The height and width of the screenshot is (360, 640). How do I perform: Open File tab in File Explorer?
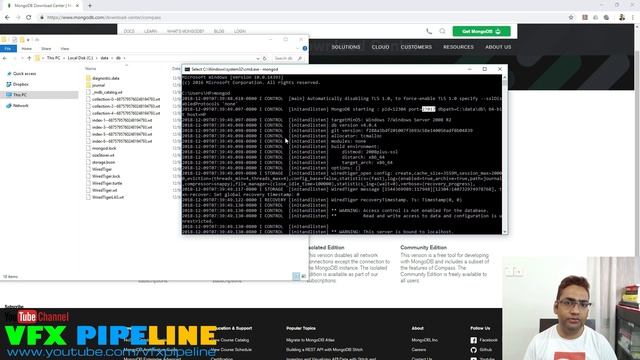(8, 49)
